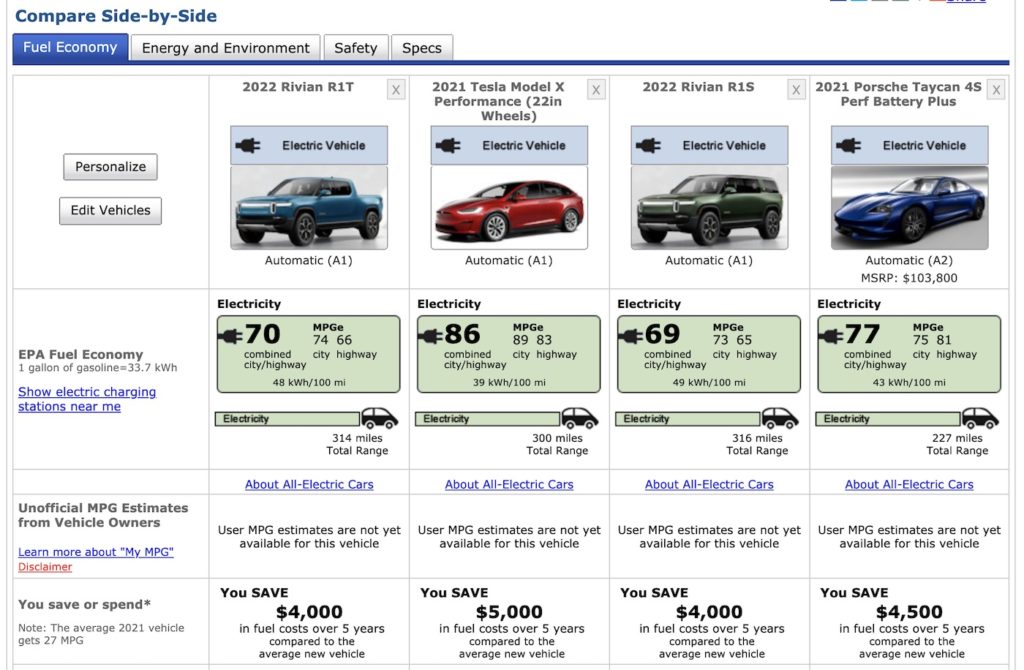Screen dimensions: 1024x670
Task: Click the blue Rivian R1T truck photo
Action: coord(309,208)
